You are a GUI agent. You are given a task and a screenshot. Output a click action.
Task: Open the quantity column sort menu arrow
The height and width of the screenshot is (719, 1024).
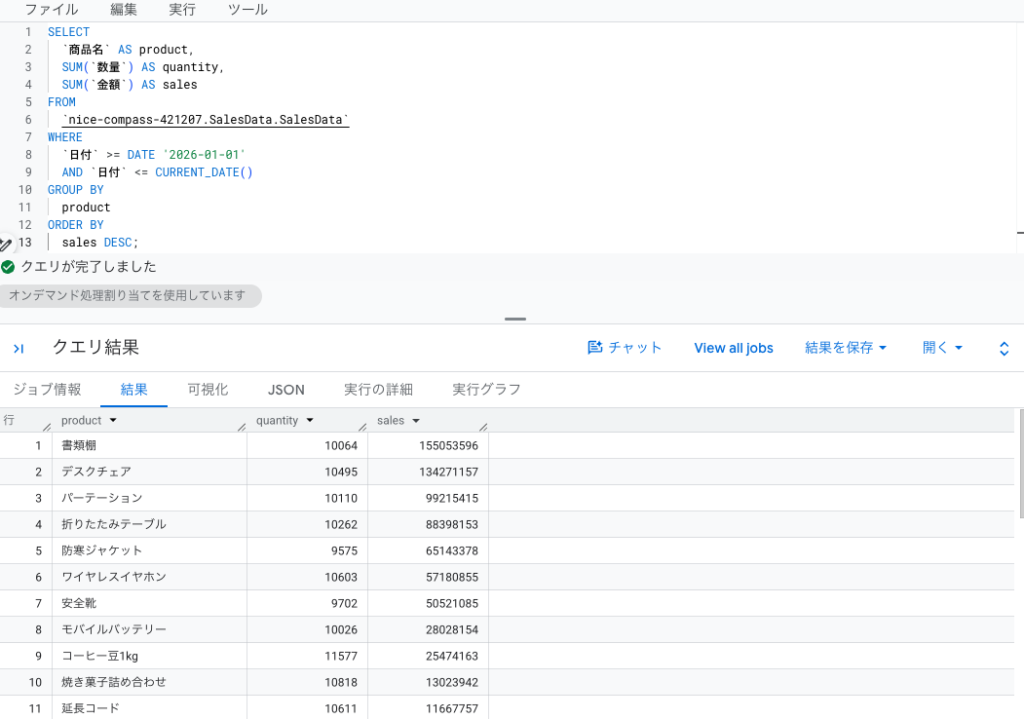[310, 421]
